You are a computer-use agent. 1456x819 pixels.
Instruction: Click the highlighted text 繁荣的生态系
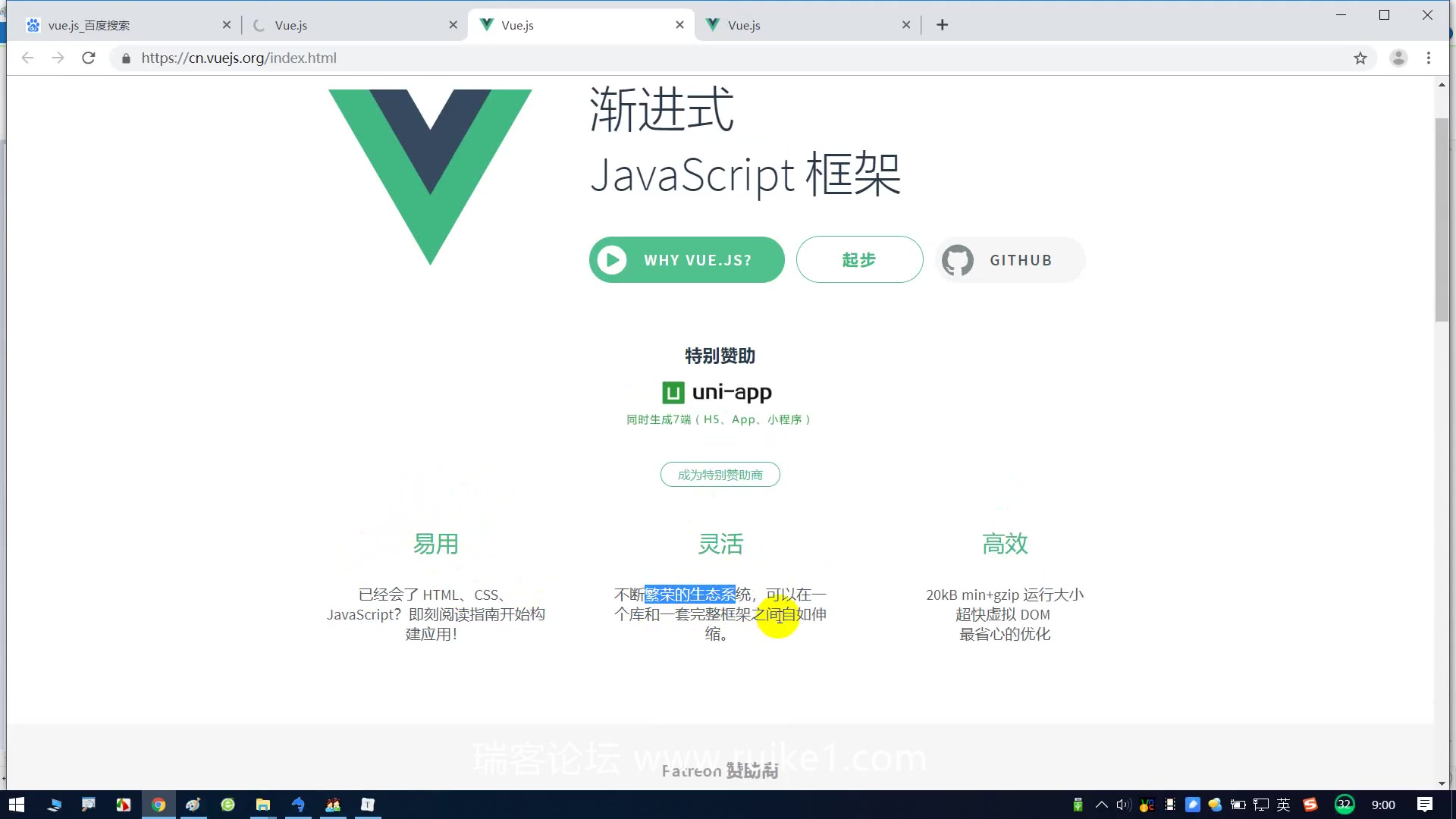[690, 595]
